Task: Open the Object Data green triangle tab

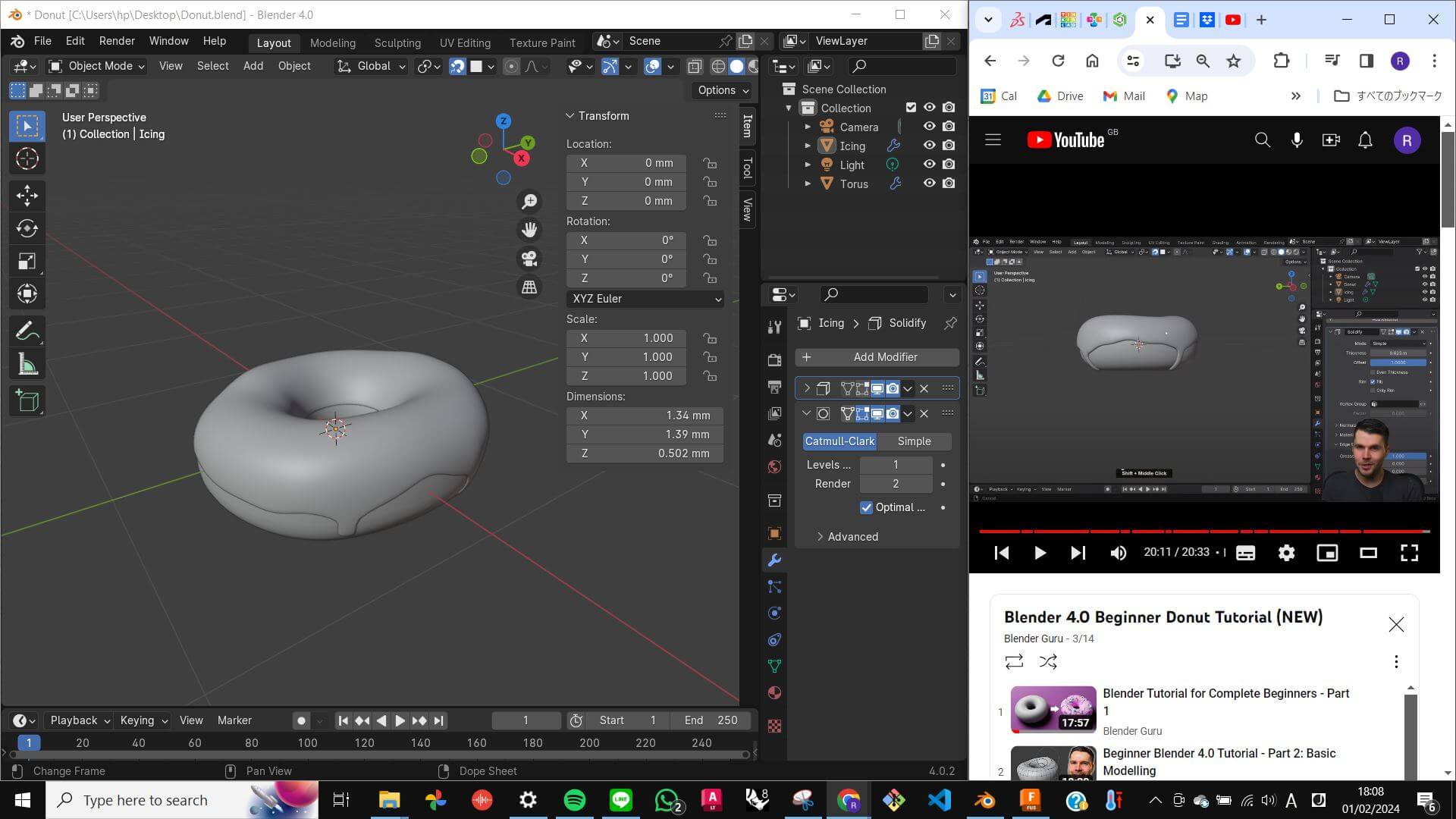Action: tap(774, 667)
